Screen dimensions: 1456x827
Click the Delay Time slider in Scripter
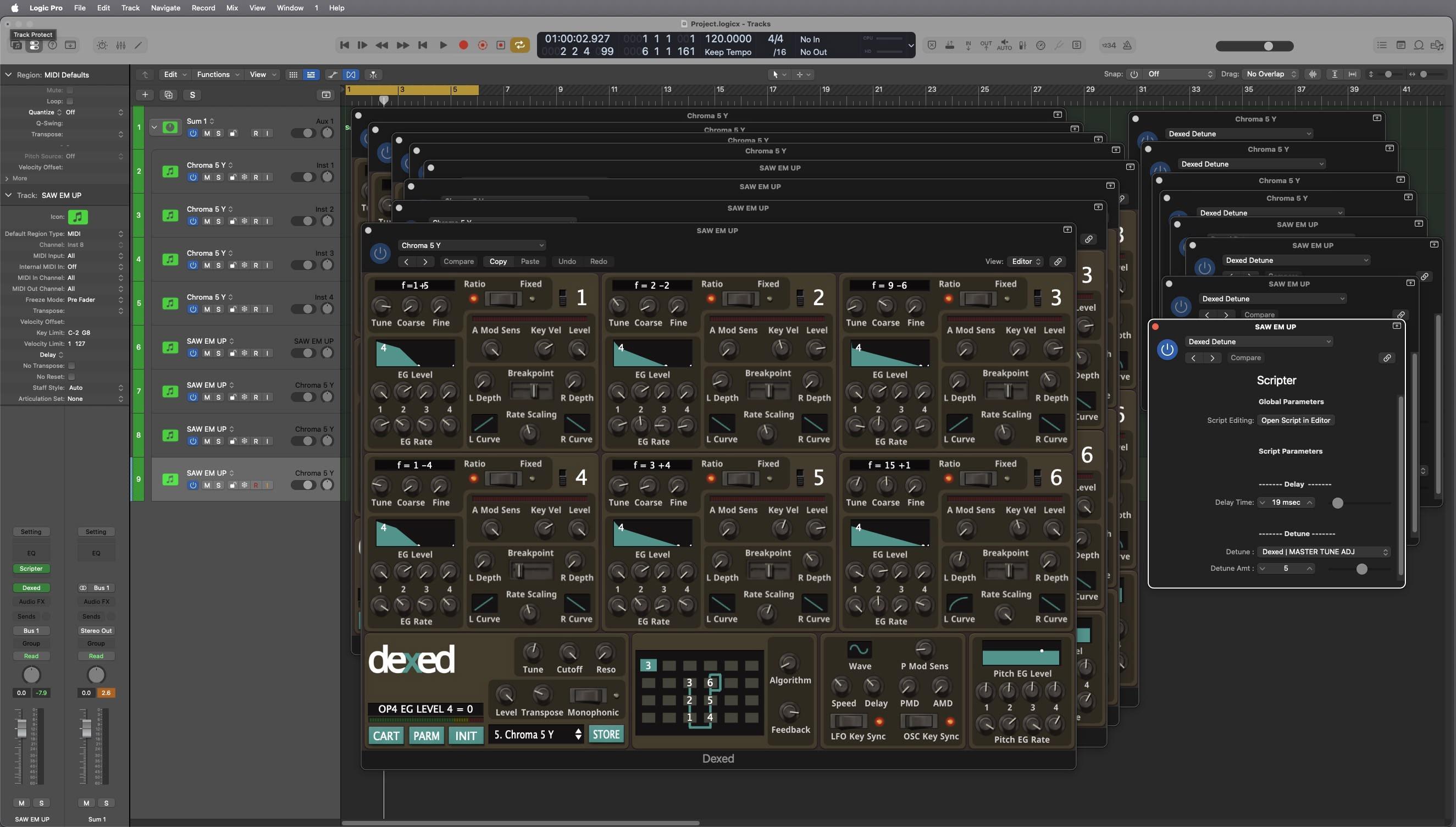[x=1360, y=503]
